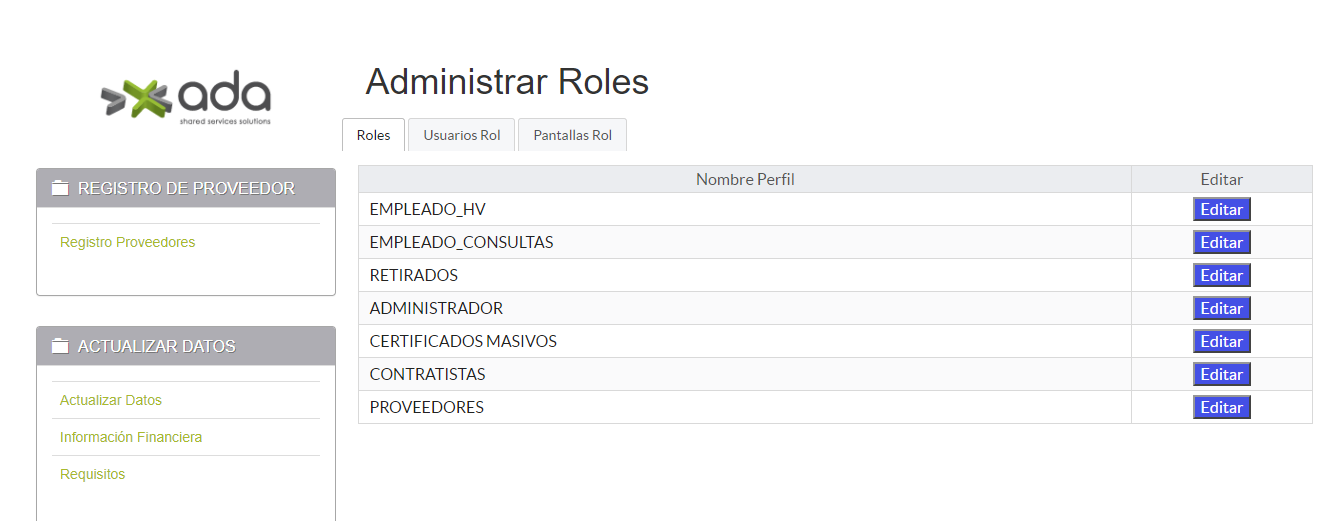Click folder icon beside Registro de Proveedor
Viewport: 1322px width, 521px height.
pos(60,188)
